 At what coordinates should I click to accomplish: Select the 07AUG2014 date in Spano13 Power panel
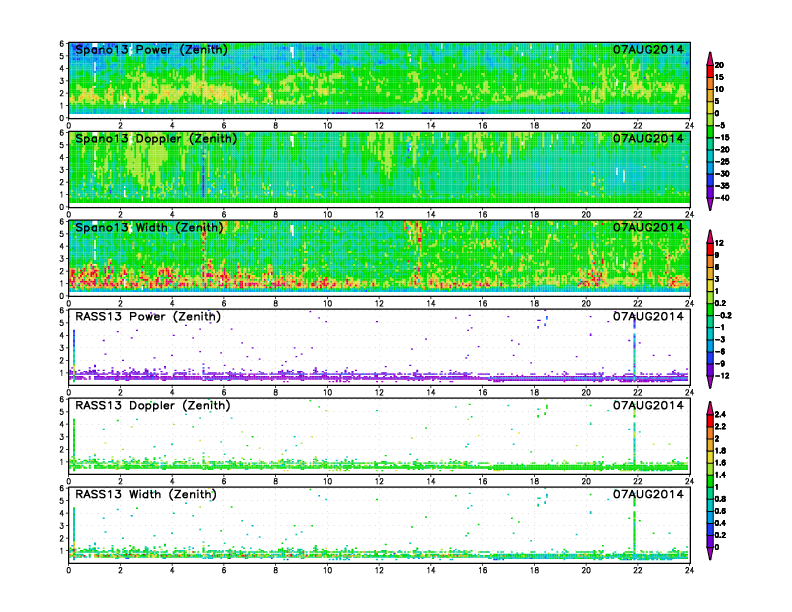(x=649, y=49)
